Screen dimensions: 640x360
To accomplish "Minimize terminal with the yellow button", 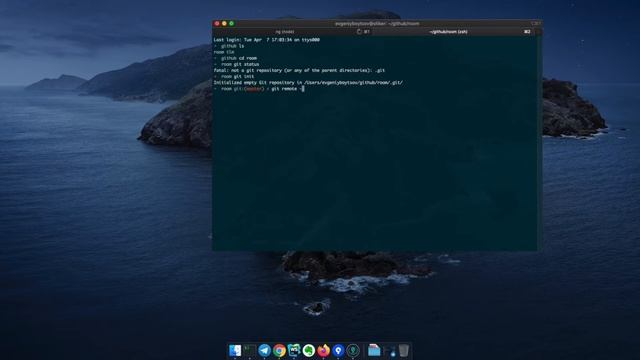I will point(224,24).
